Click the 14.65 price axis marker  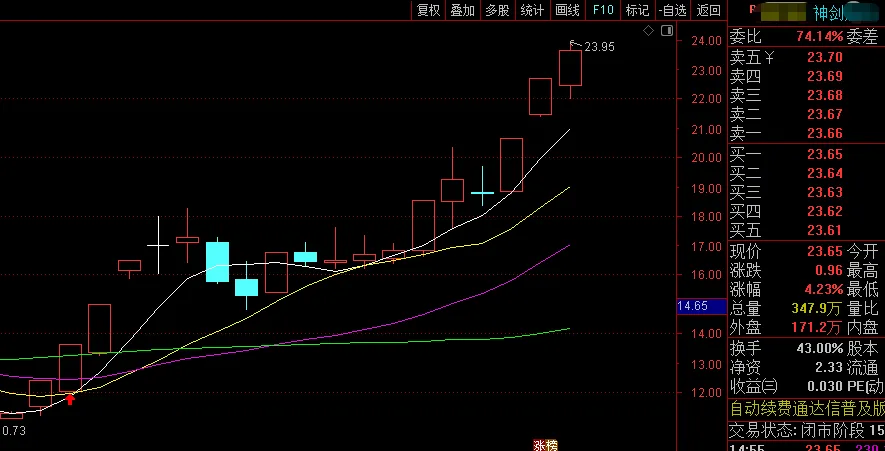pyautogui.click(x=700, y=306)
